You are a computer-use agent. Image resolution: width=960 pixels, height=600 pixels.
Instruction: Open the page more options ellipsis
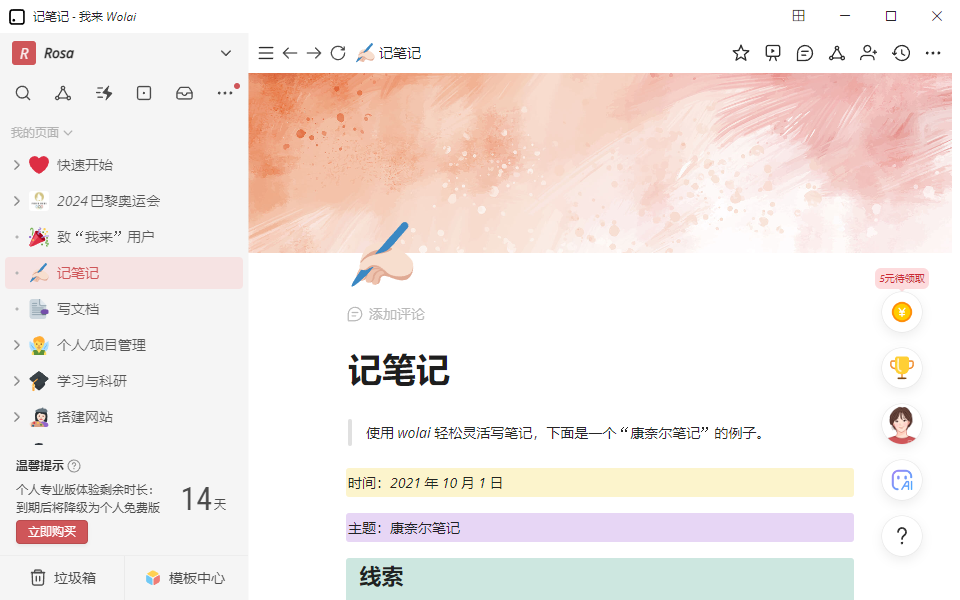933,53
